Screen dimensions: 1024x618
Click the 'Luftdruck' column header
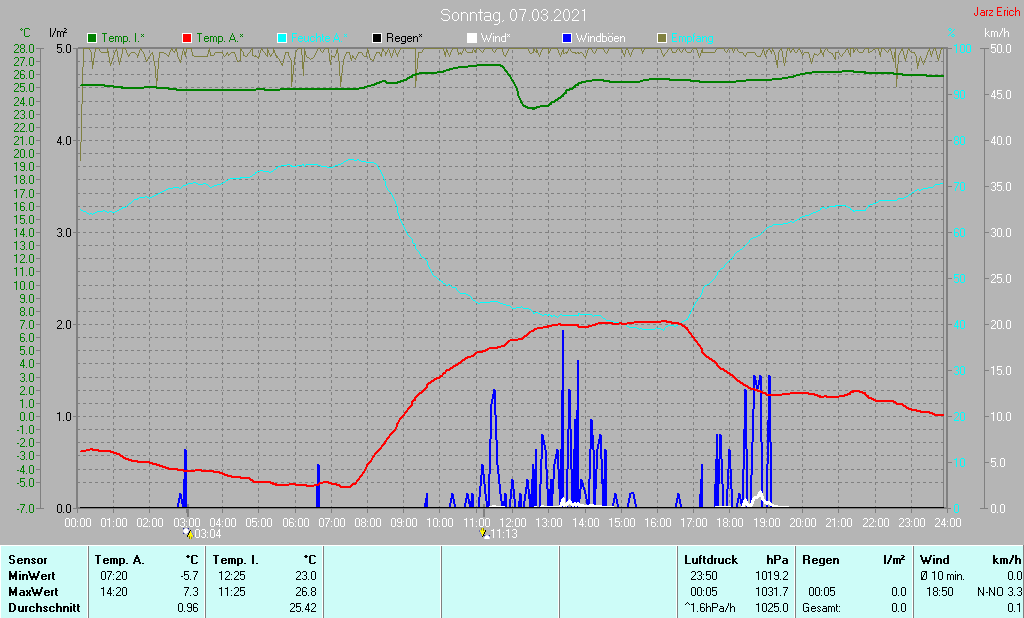(x=711, y=560)
